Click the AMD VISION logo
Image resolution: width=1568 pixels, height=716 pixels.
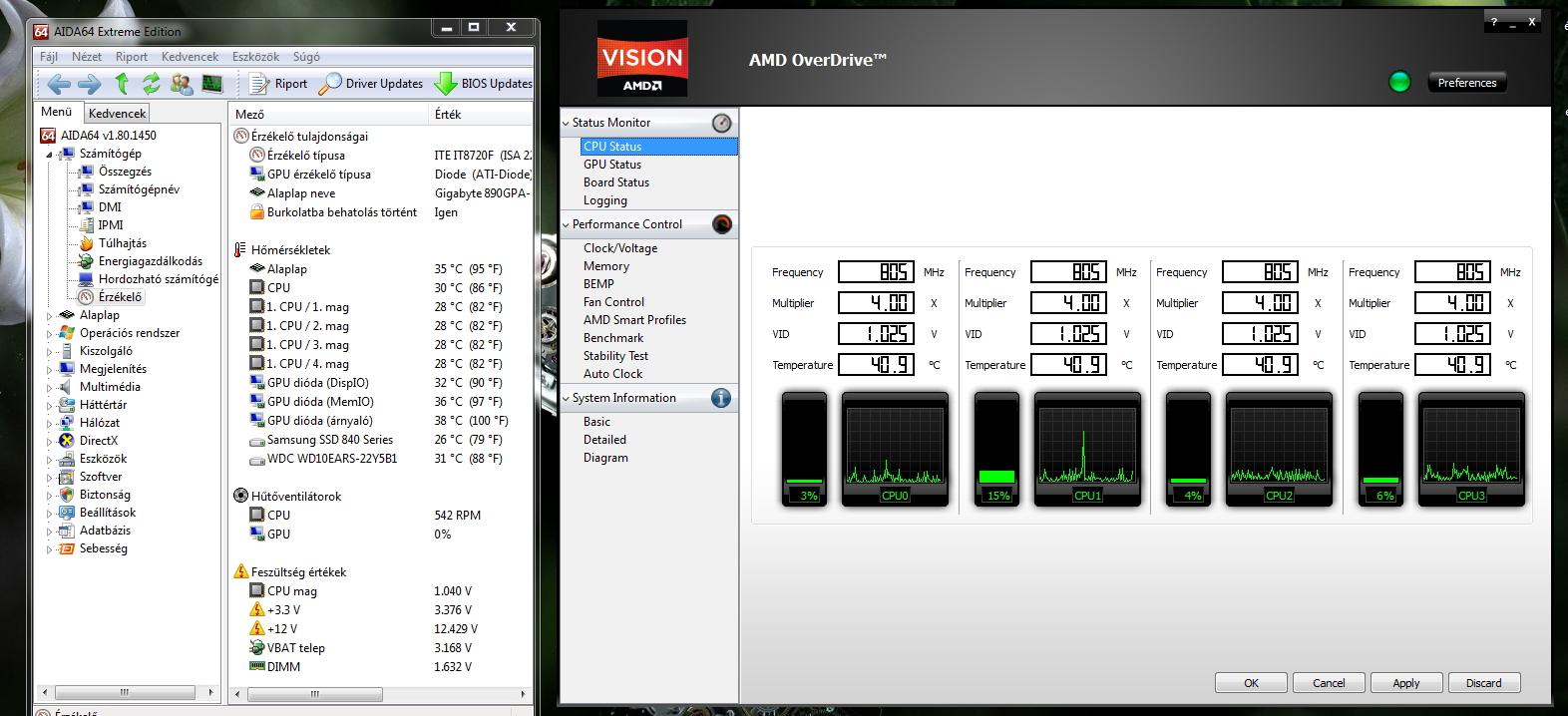pyautogui.click(x=641, y=60)
